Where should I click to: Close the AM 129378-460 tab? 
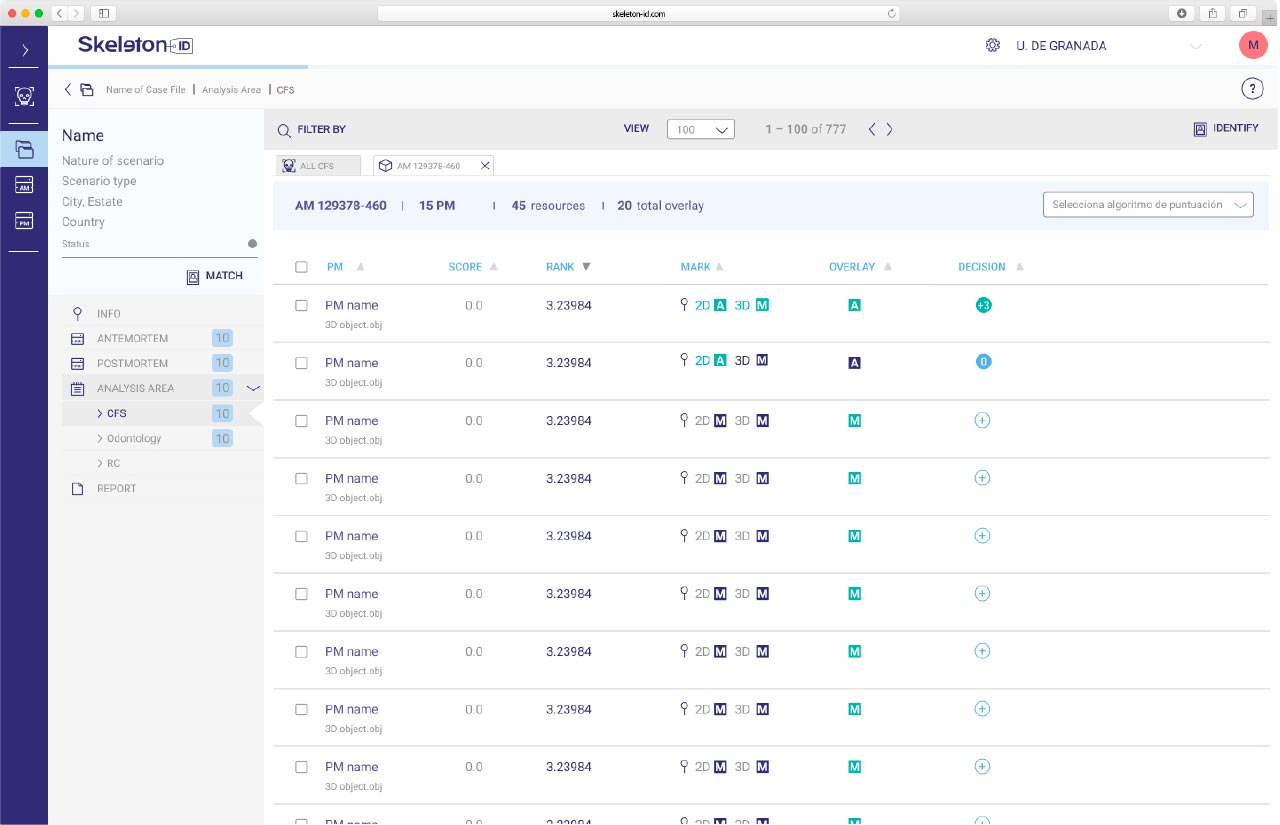point(485,166)
